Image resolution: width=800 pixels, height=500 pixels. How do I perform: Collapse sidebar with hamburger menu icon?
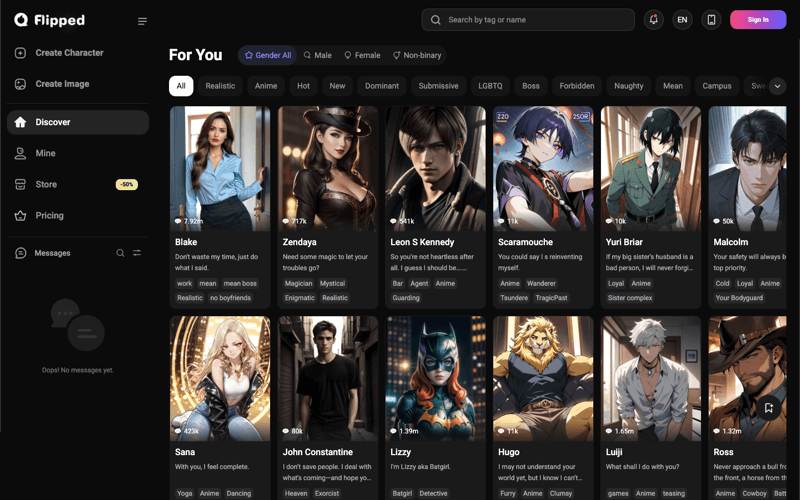(142, 21)
